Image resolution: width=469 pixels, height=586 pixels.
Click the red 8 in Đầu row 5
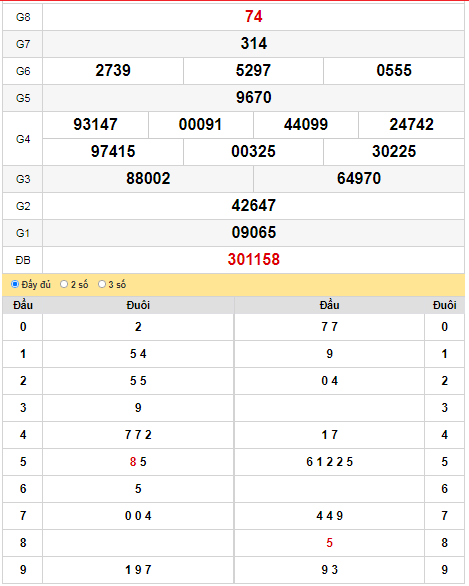click(133, 462)
